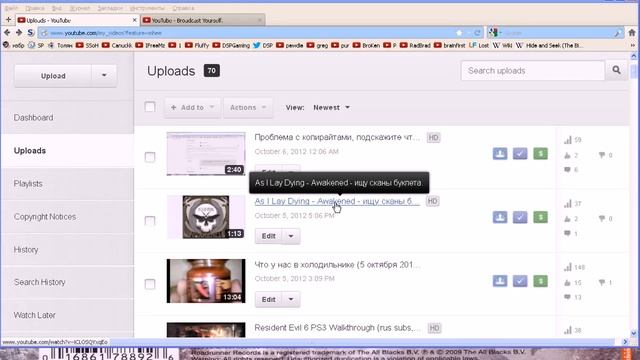
Task: Open Copyright Notices in the sidebar
Action: [45, 217]
